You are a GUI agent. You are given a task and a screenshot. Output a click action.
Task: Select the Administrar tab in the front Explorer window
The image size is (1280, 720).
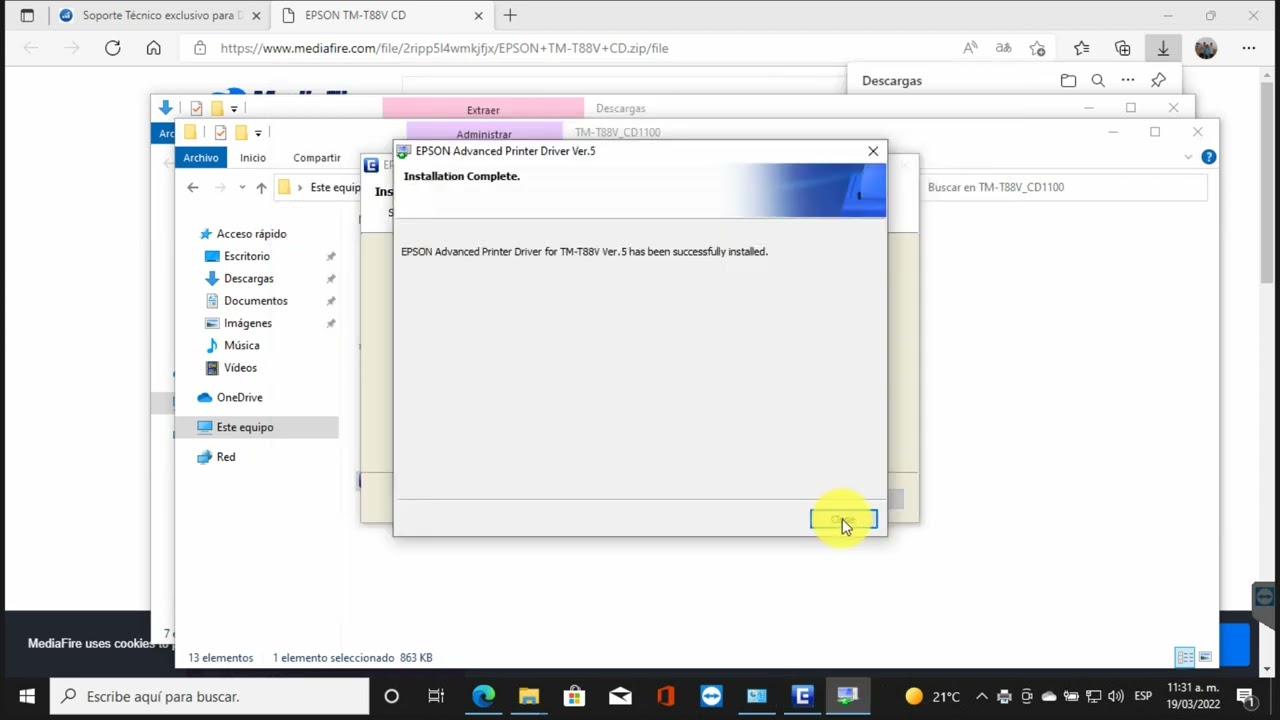(484, 134)
